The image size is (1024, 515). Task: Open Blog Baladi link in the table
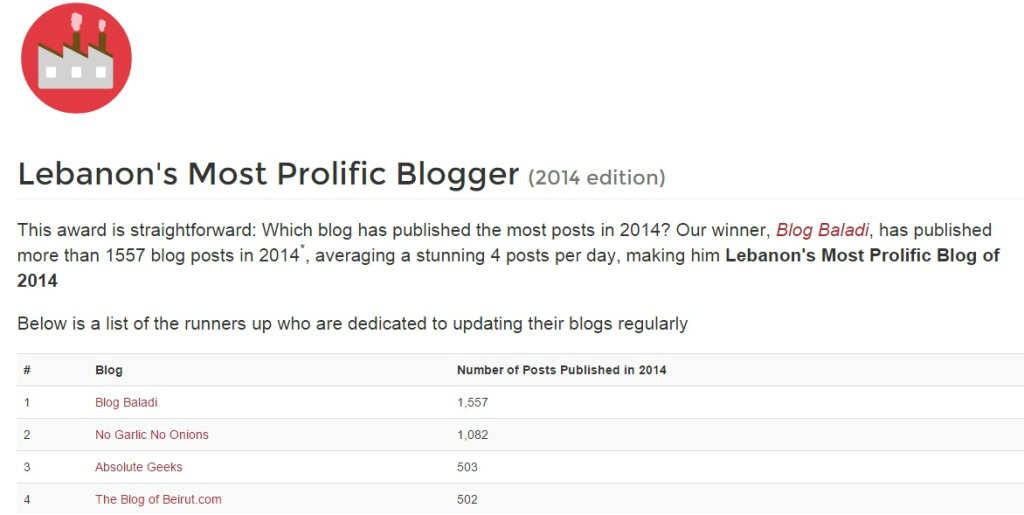coord(126,402)
